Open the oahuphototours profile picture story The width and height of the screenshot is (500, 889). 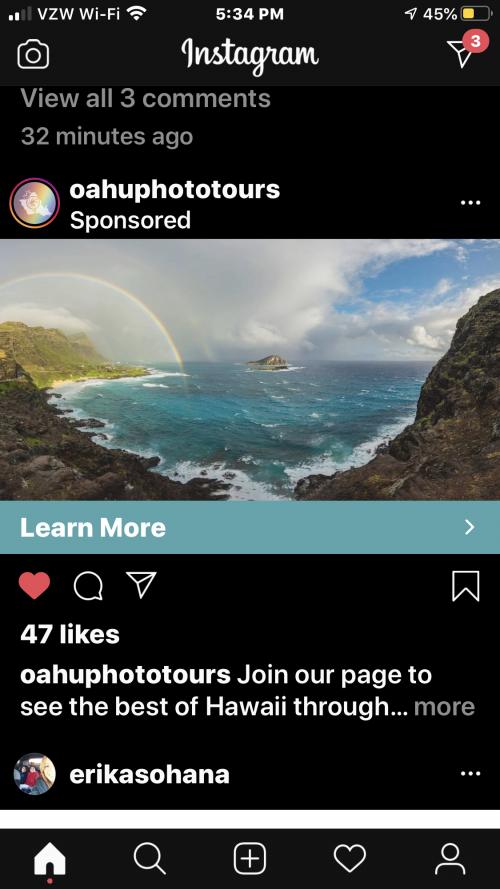[x=34, y=203]
